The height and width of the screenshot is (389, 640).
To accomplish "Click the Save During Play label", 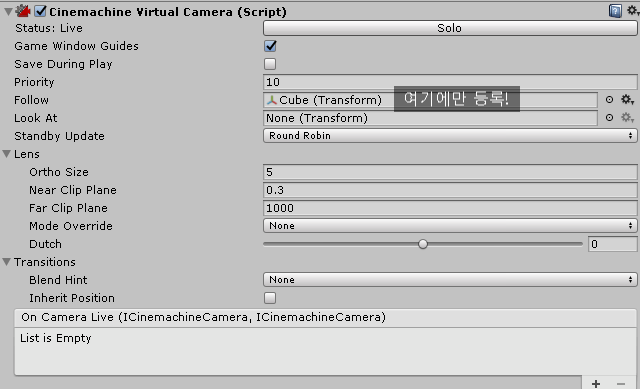I will click(63, 64).
